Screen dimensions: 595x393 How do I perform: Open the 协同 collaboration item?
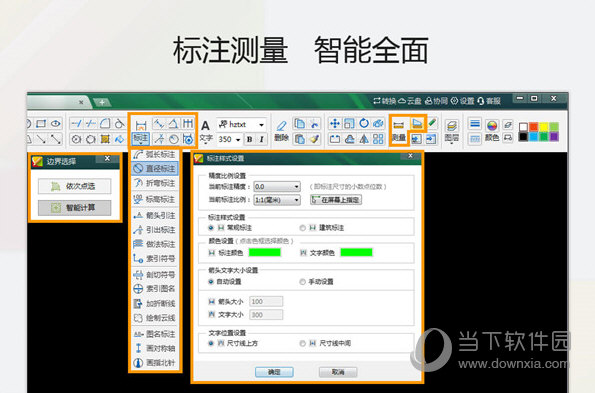(436, 101)
